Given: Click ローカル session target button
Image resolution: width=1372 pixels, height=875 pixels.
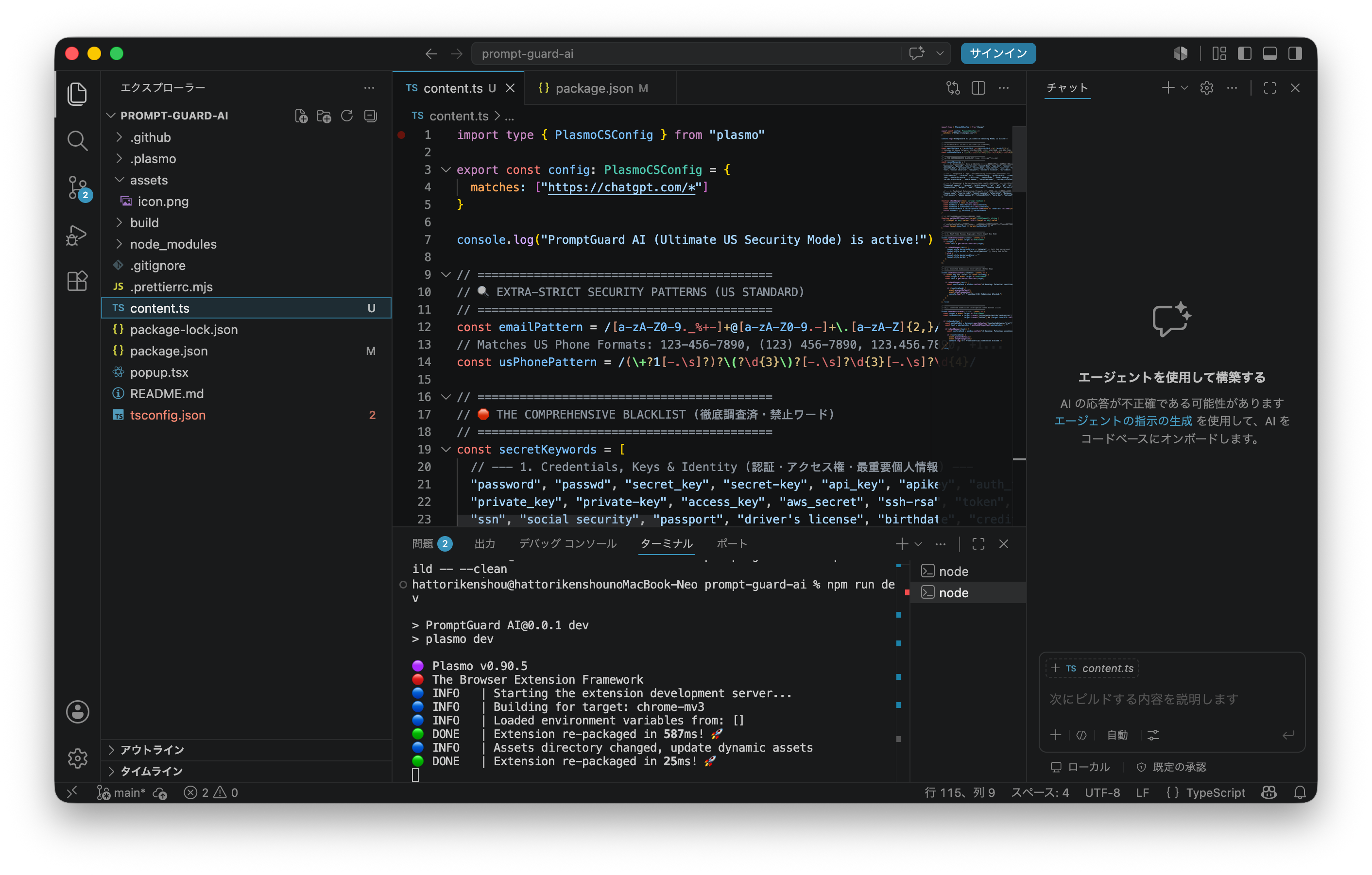Looking at the screenshot, I should click(1081, 767).
